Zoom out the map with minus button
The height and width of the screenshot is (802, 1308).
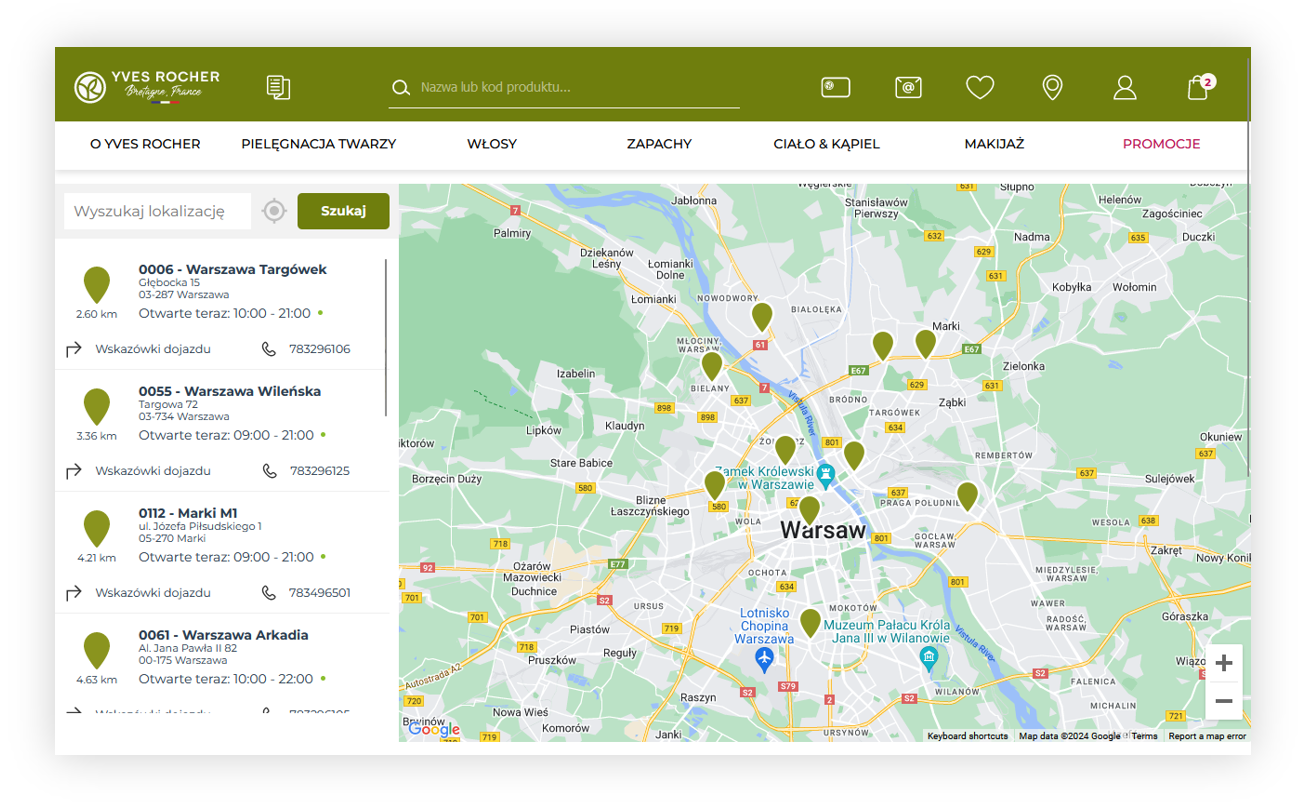tap(1224, 701)
